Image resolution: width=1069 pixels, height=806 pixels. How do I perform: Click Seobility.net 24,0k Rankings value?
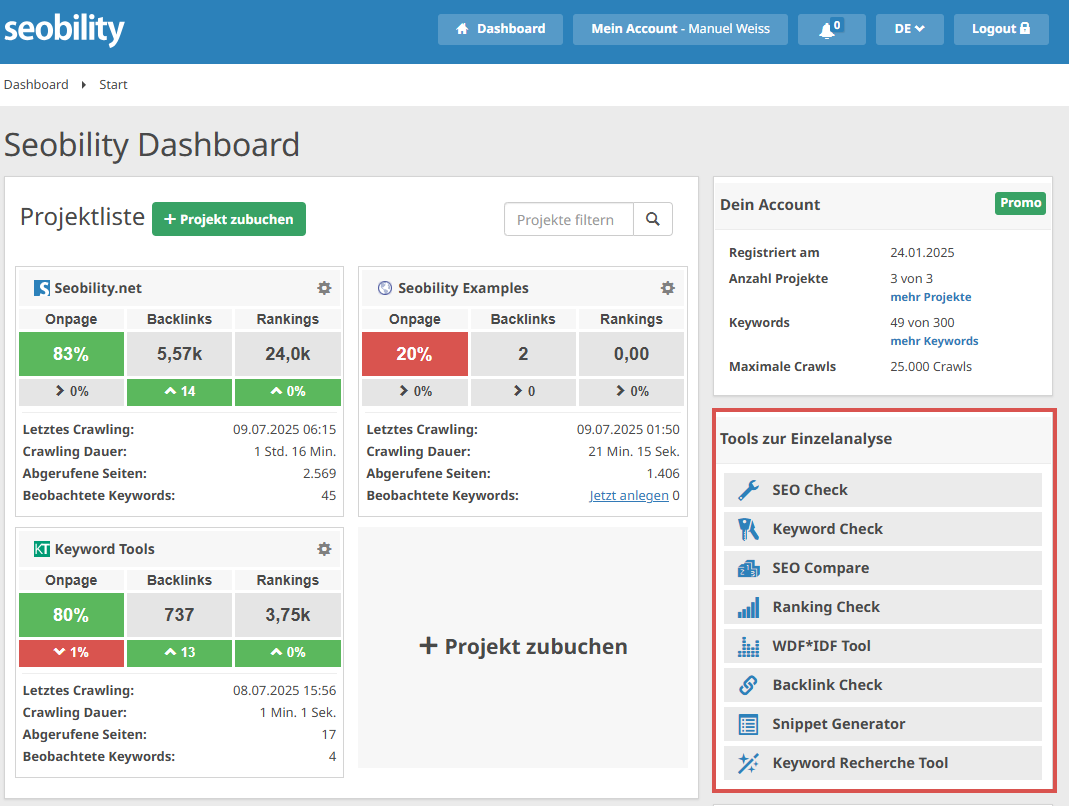[288, 354]
